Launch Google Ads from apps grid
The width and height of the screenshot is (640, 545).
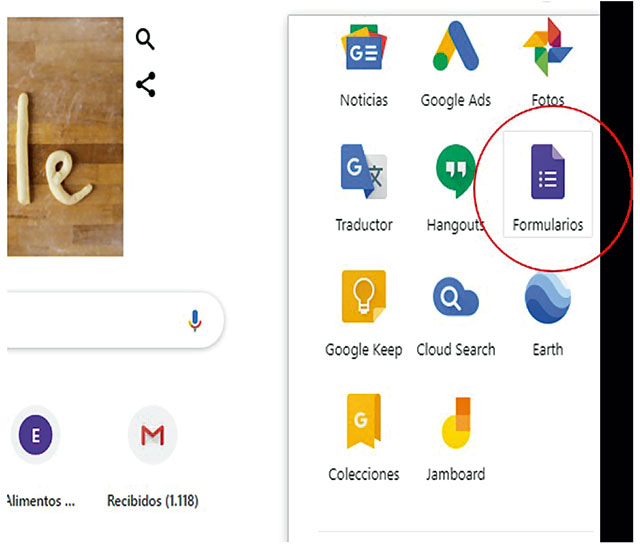coord(456,52)
